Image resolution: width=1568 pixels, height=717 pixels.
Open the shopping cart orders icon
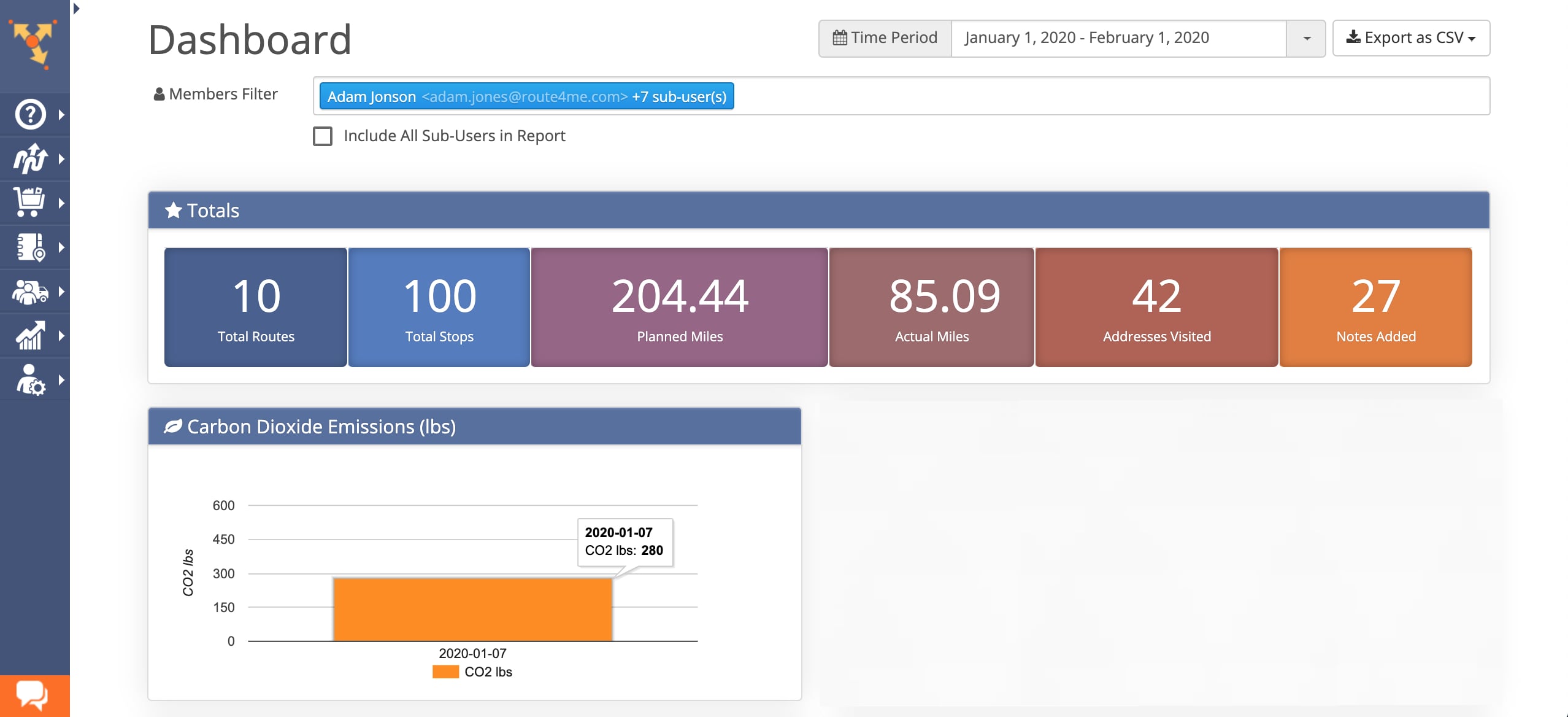tap(30, 203)
